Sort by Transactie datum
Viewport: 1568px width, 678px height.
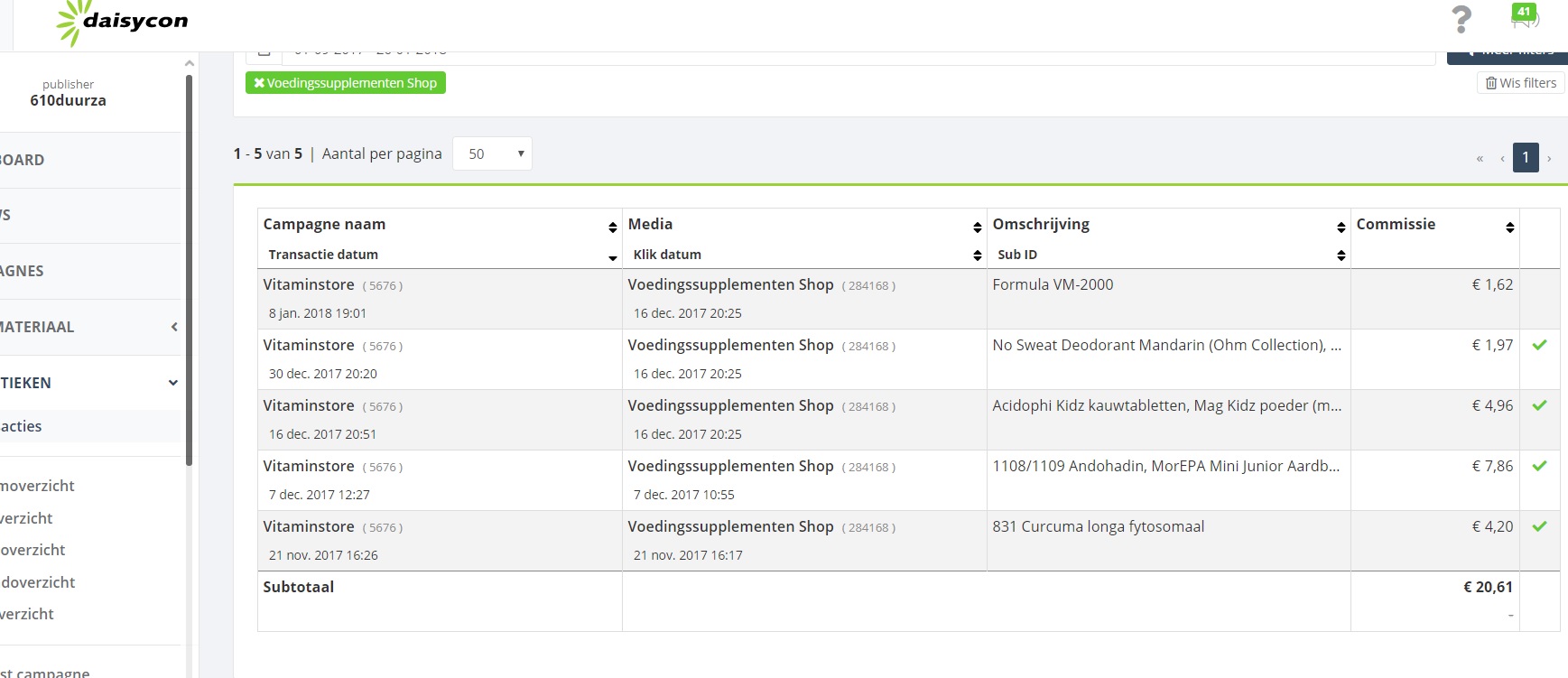click(613, 258)
